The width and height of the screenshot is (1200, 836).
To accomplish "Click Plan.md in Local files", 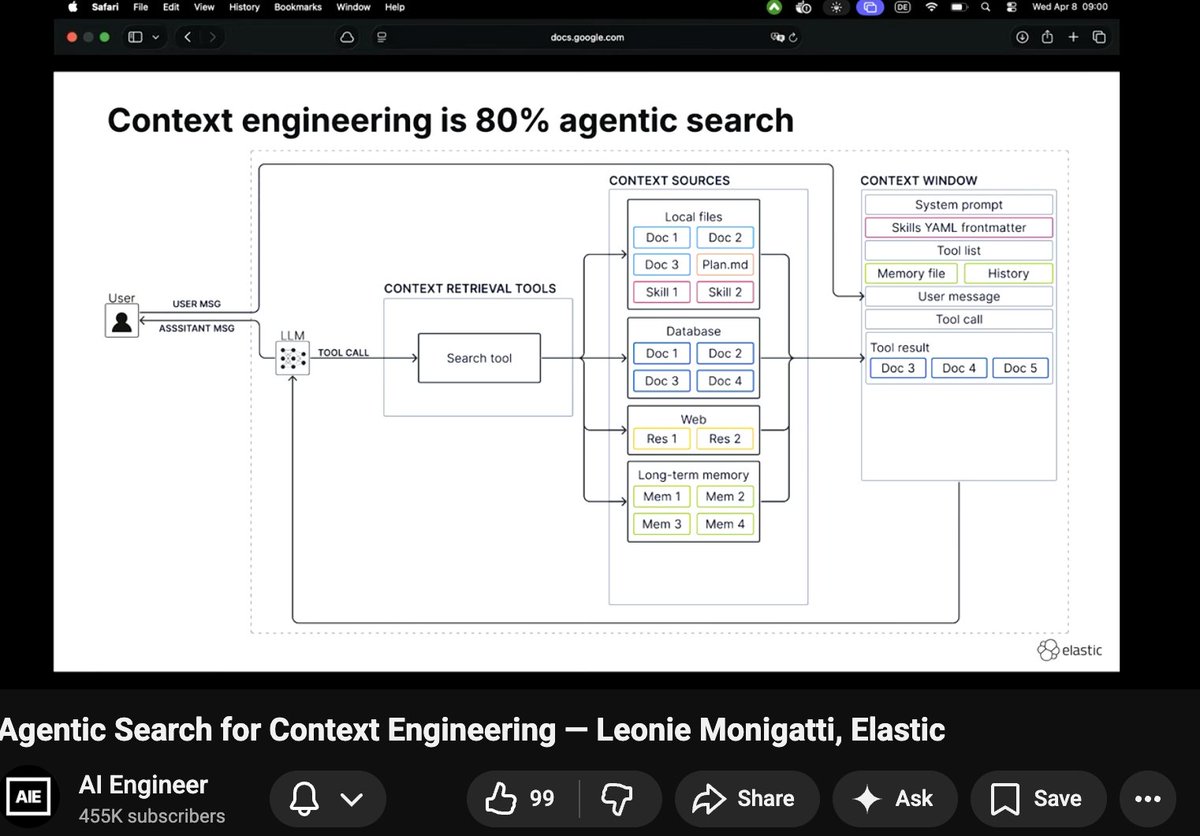I will click(725, 265).
